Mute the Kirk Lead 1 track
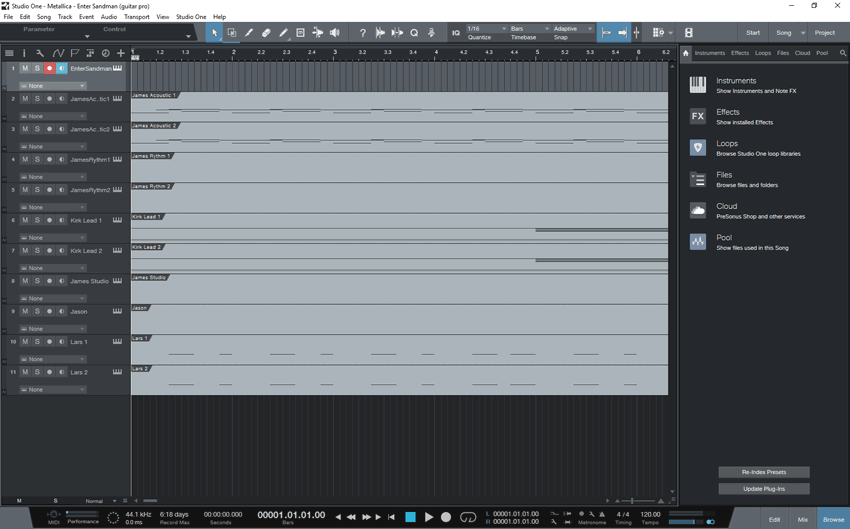The width and height of the screenshot is (850, 529). coord(25,220)
